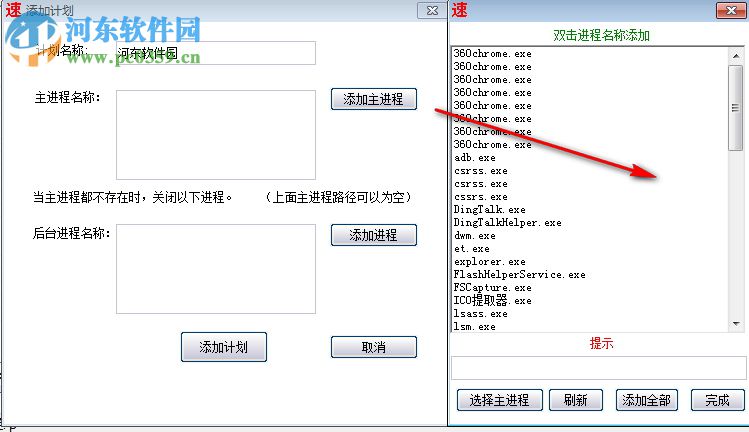Select adb.exe in the process list
This screenshot has height=432, width=749.
tap(475, 158)
